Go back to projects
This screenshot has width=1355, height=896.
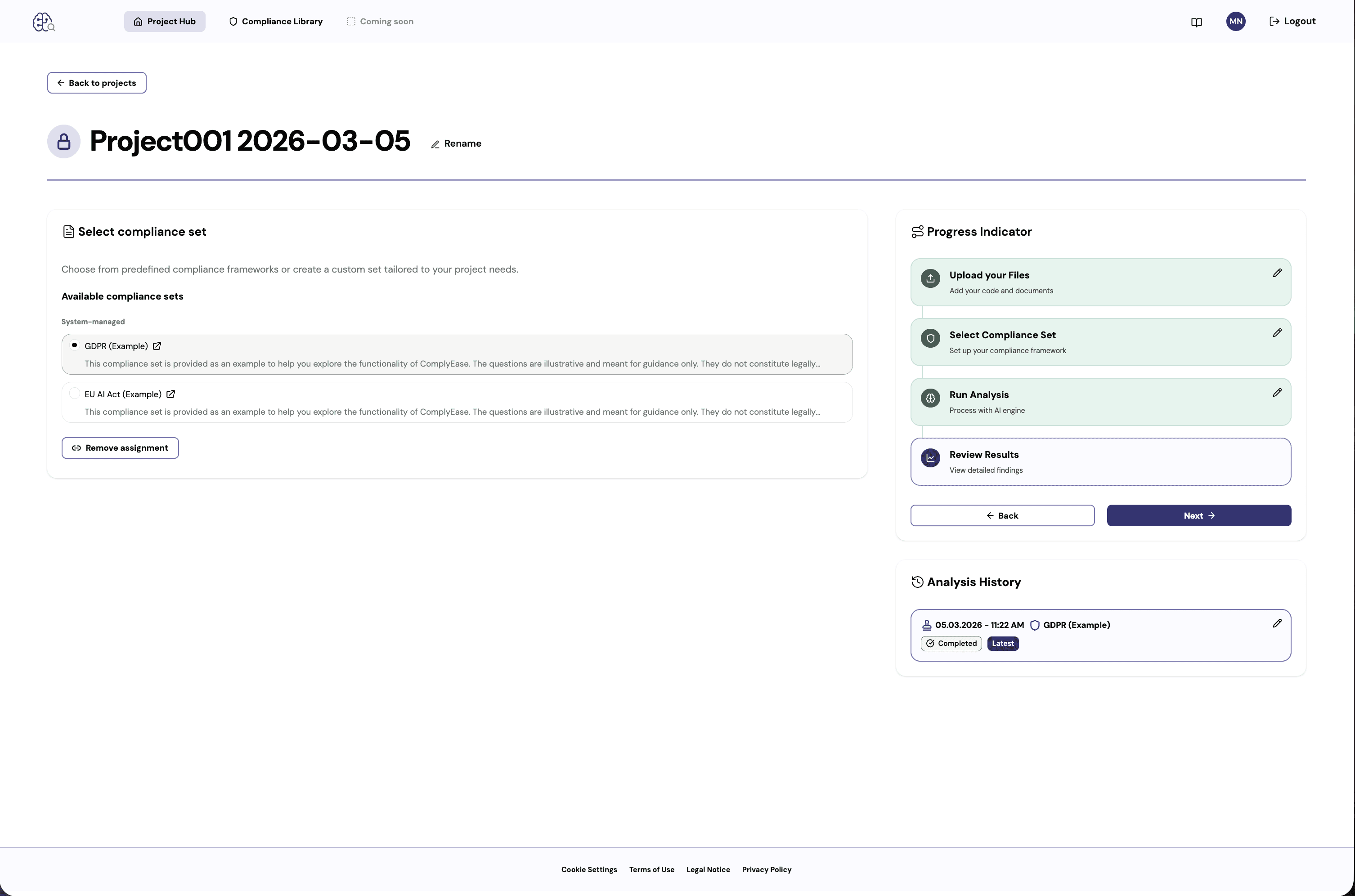coord(97,83)
